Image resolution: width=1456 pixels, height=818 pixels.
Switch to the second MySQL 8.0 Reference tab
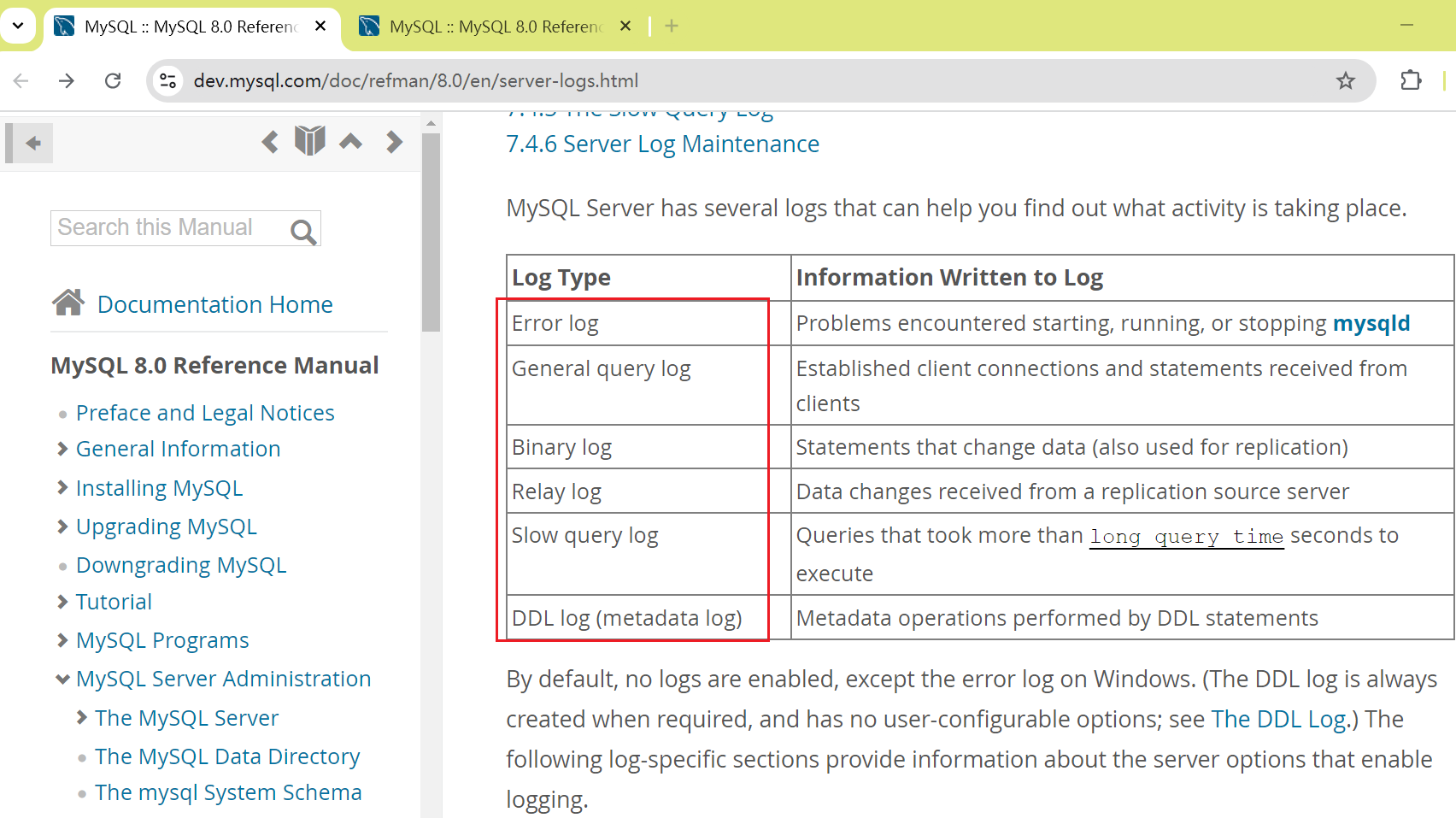[496, 26]
